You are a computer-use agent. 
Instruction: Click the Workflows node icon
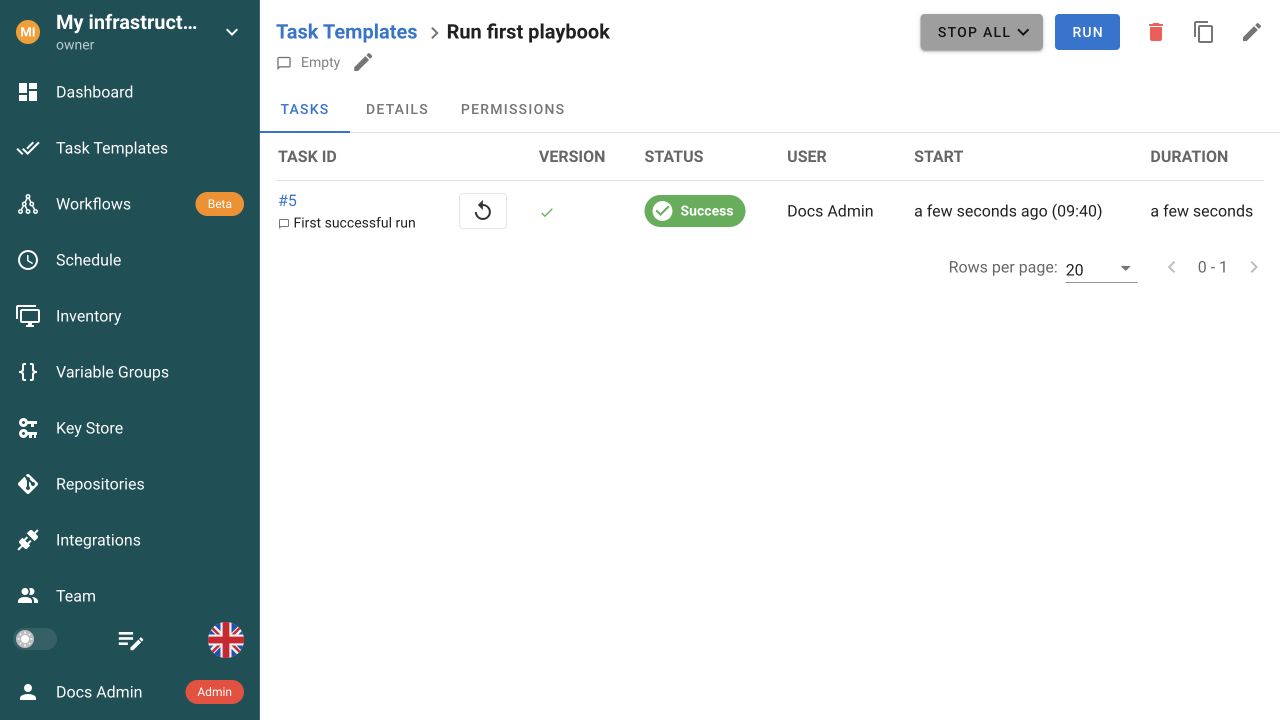pos(28,204)
